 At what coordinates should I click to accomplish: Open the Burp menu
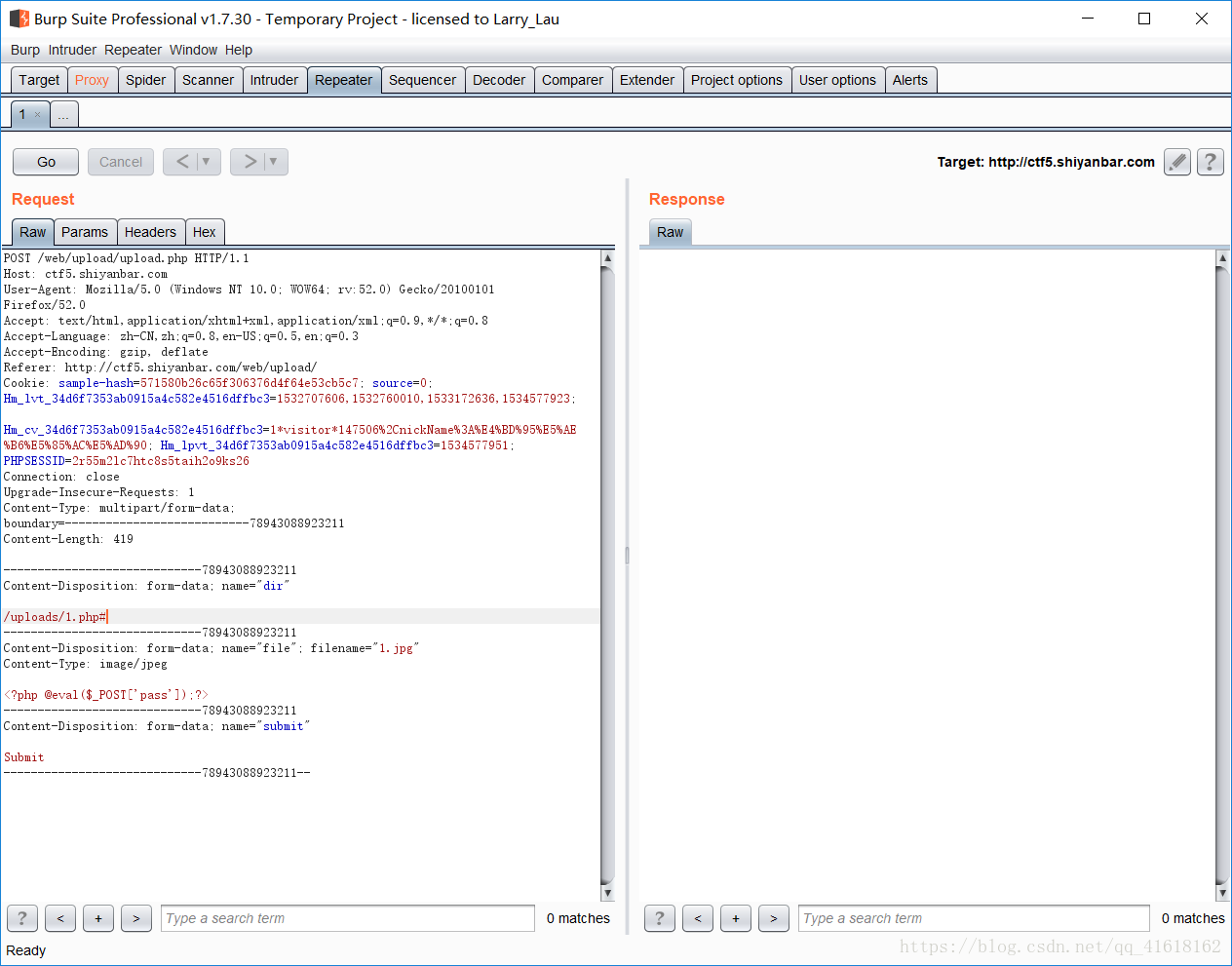[x=25, y=50]
